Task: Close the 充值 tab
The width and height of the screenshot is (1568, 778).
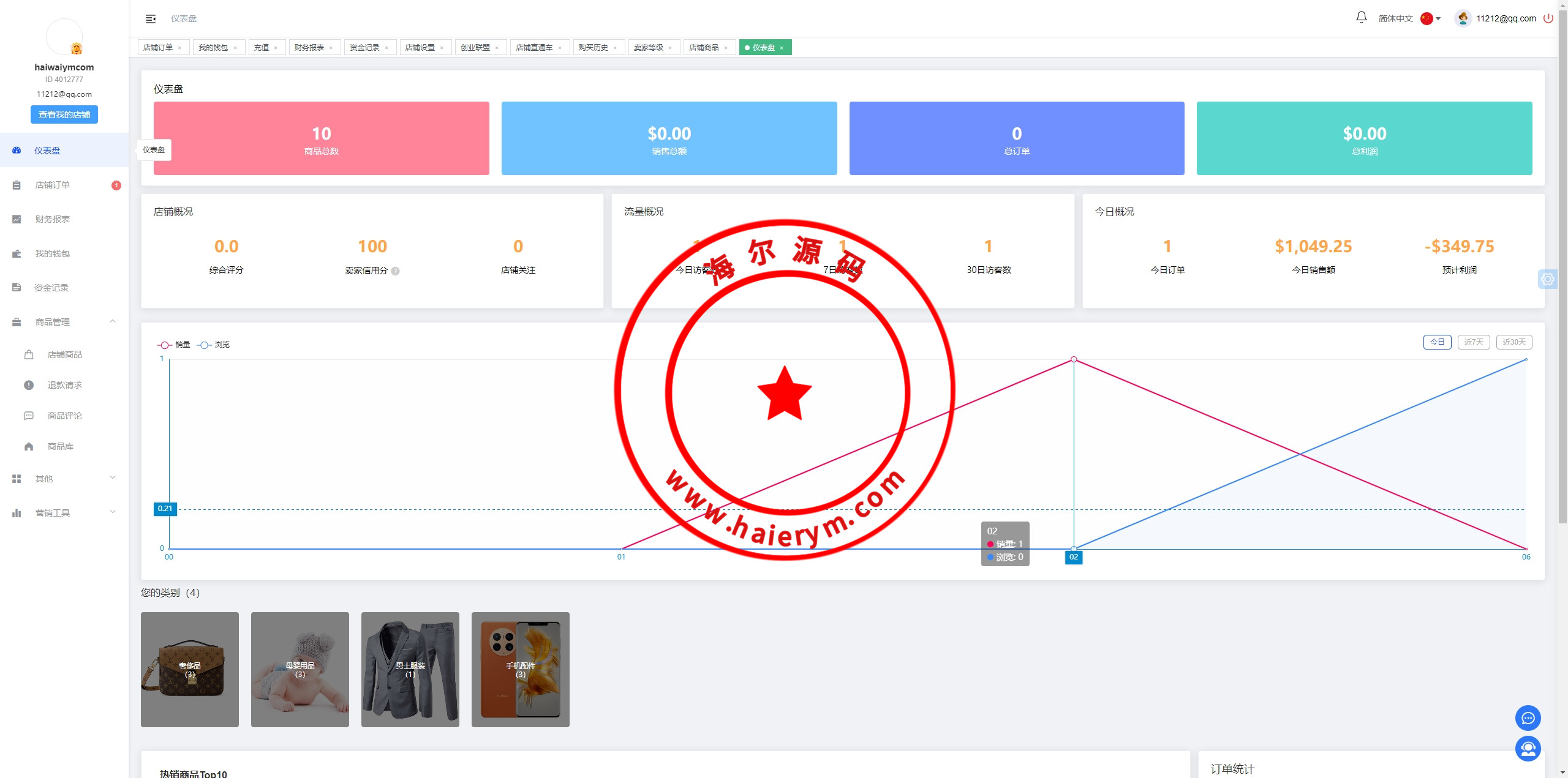Action: click(276, 48)
